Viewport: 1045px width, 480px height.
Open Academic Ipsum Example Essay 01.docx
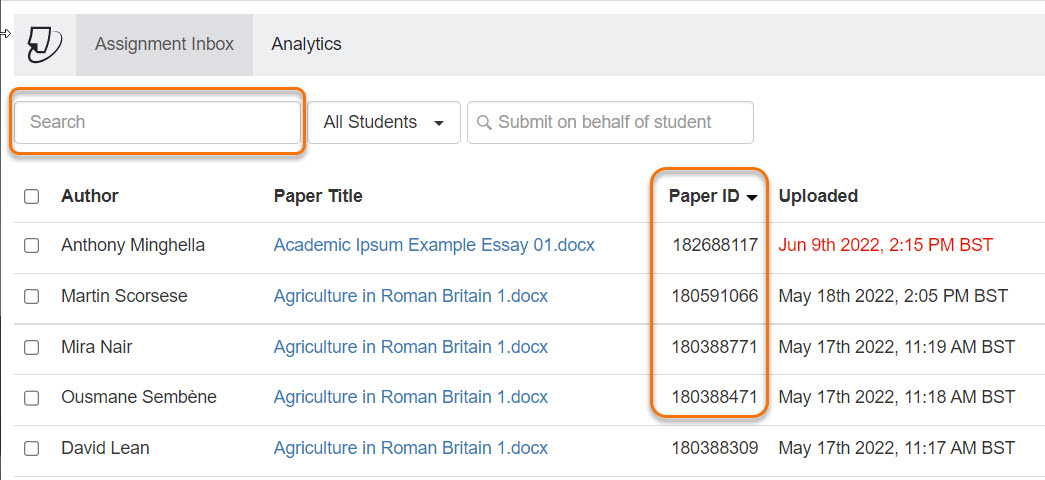tap(434, 245)
